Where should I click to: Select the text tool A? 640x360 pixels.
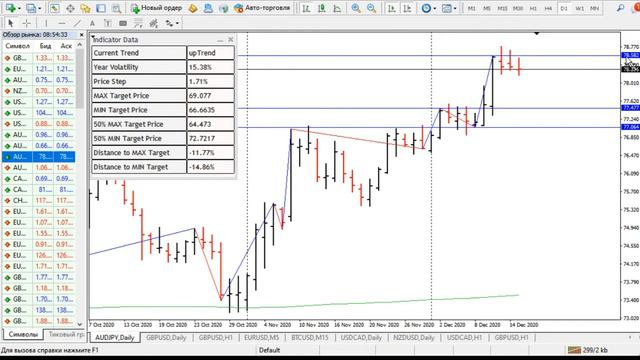coord(92,23)
